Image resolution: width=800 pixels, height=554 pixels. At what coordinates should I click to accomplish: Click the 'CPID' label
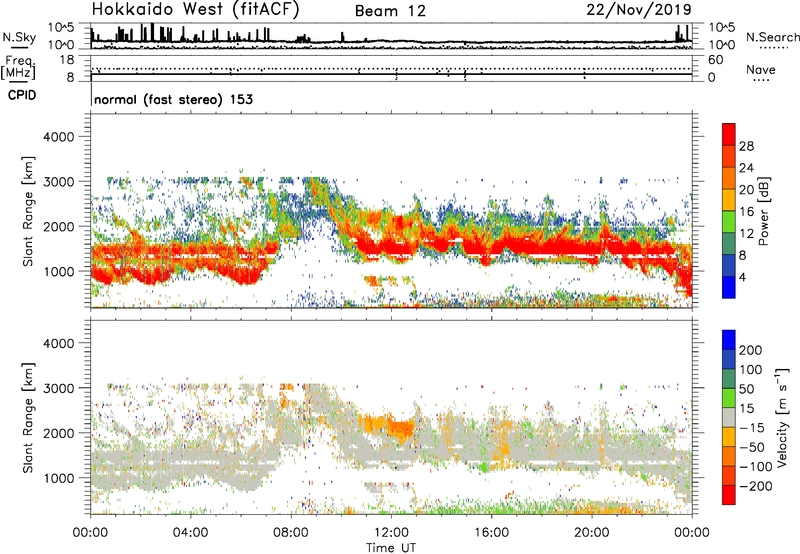coord(22,95)
